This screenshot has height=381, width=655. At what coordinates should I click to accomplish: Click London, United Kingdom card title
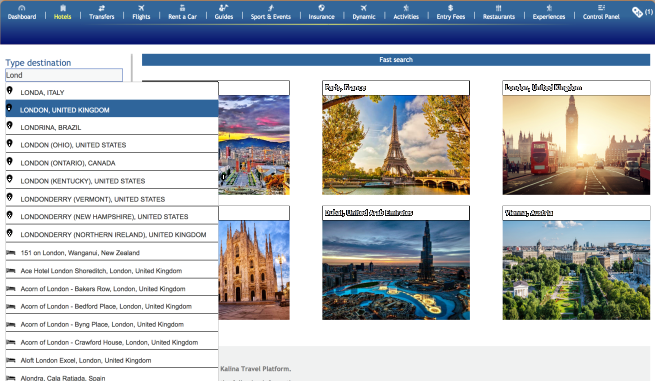[x=543, y=87]
